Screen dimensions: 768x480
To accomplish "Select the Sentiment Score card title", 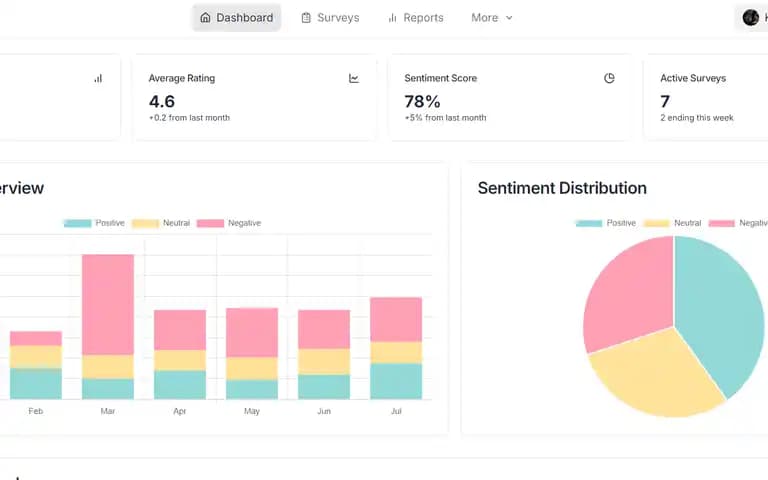I will point(440,78).
